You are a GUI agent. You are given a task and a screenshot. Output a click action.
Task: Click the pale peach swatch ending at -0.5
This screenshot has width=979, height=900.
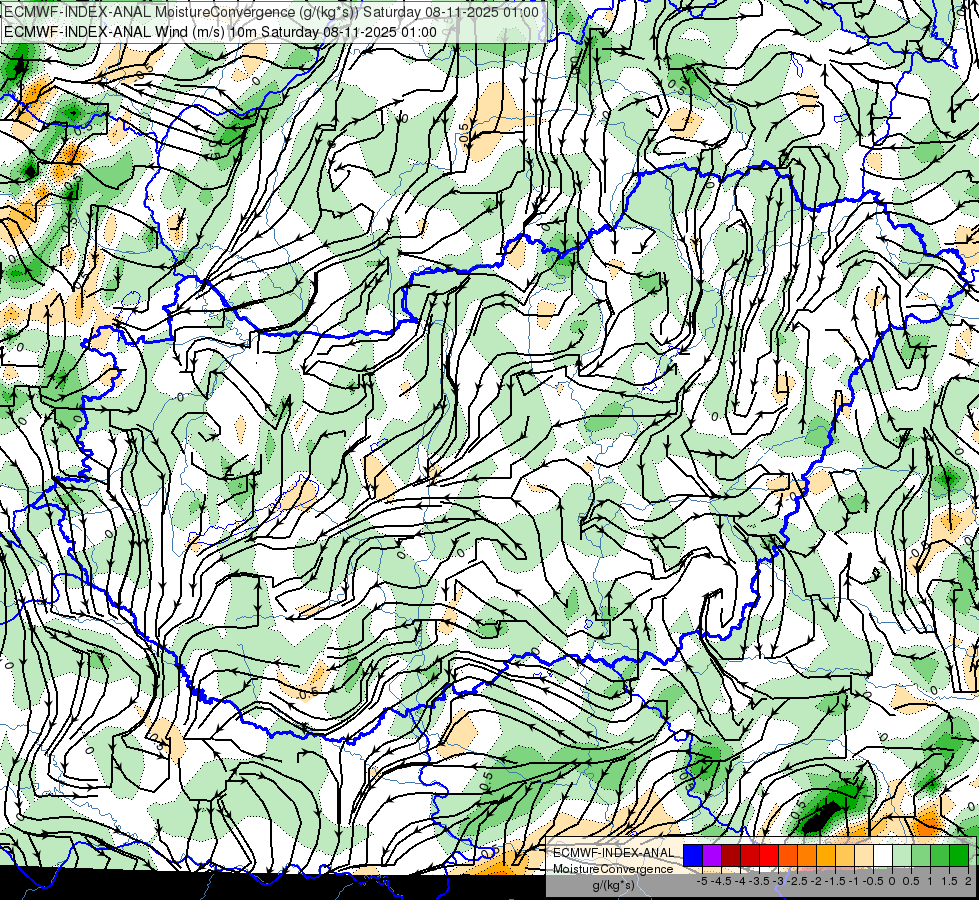pos(864,856)
